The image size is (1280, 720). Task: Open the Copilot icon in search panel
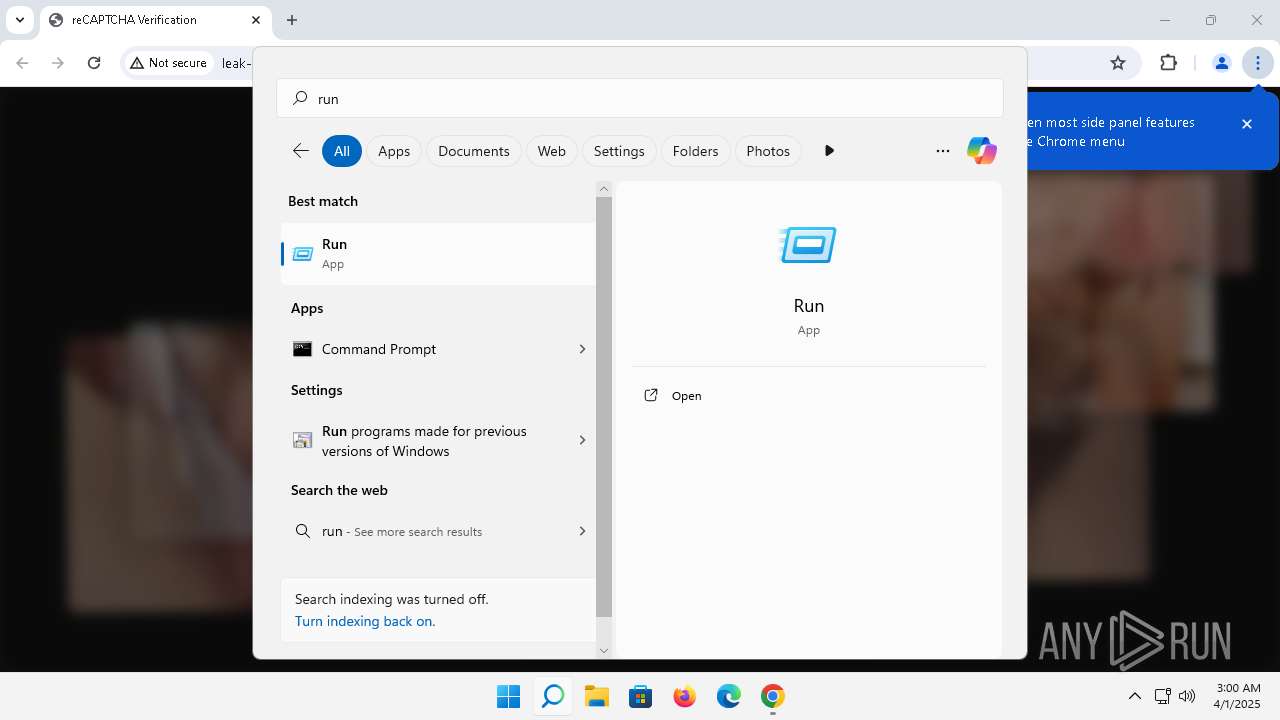pos(981,151)
